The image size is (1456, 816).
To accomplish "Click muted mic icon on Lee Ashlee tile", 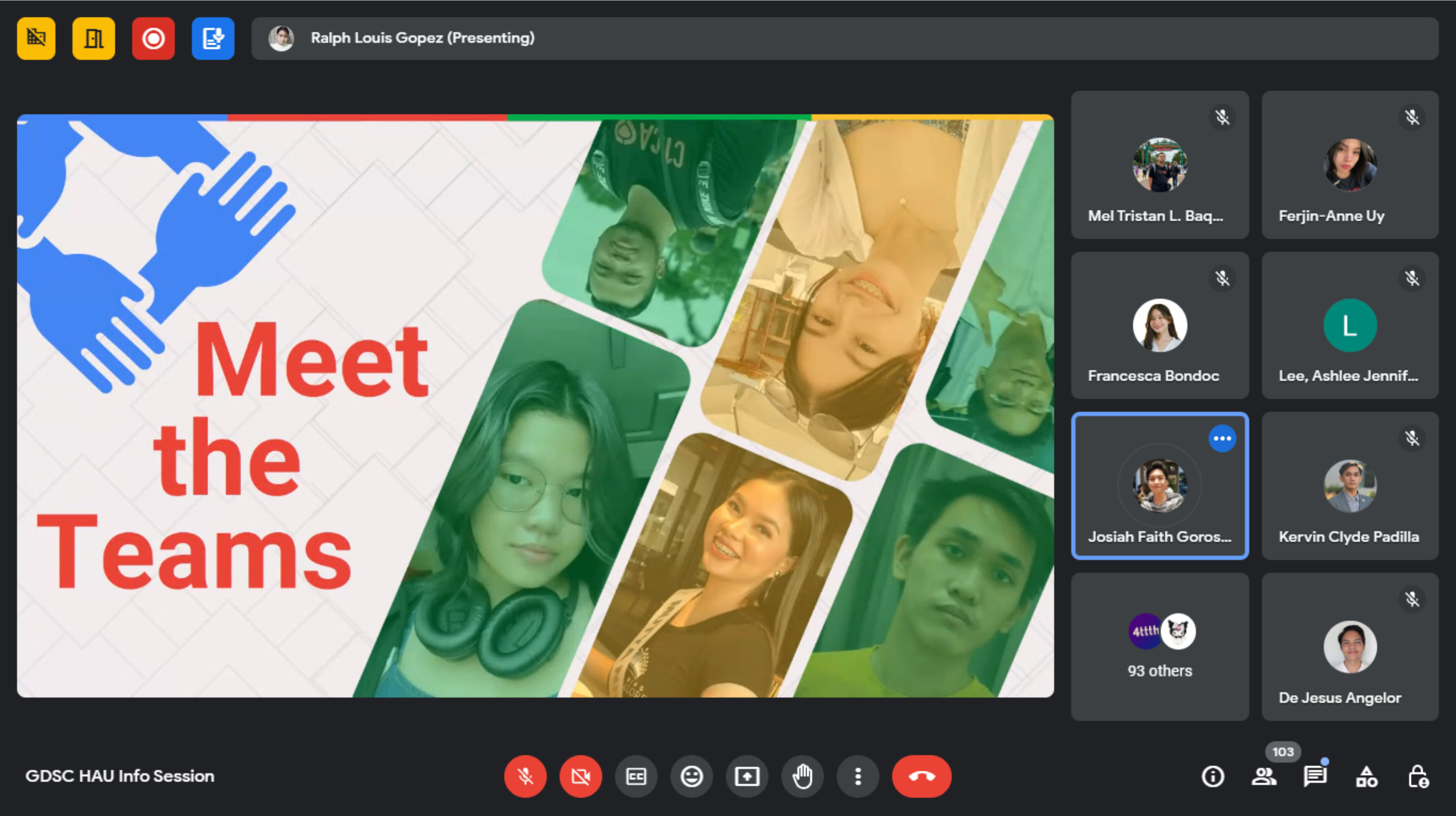I will [x=1412, y=278].
